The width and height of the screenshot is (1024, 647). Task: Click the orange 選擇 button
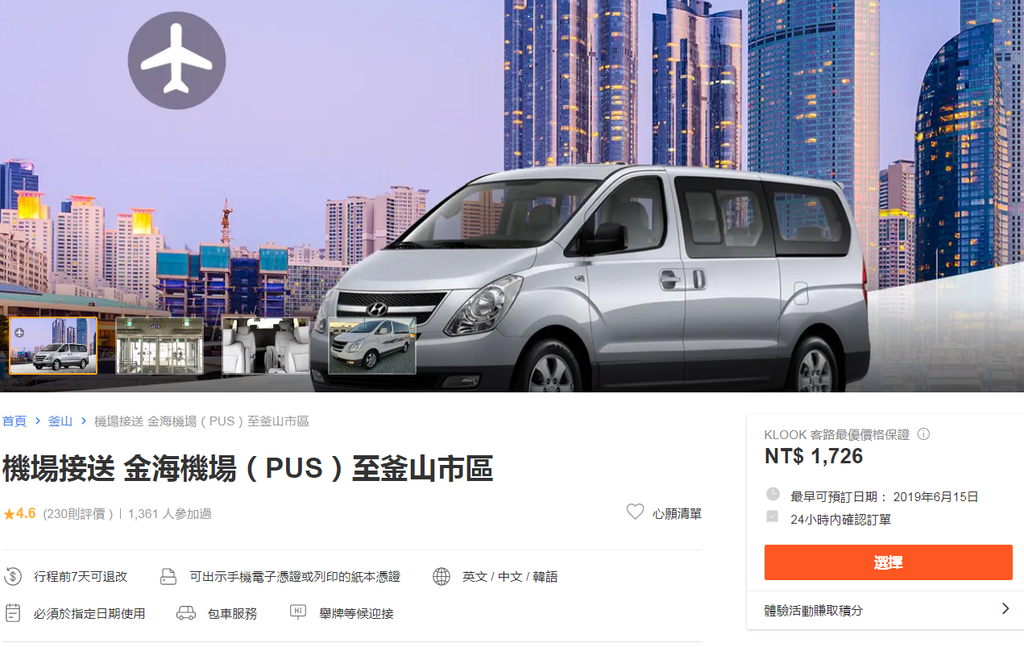(888, 562)
